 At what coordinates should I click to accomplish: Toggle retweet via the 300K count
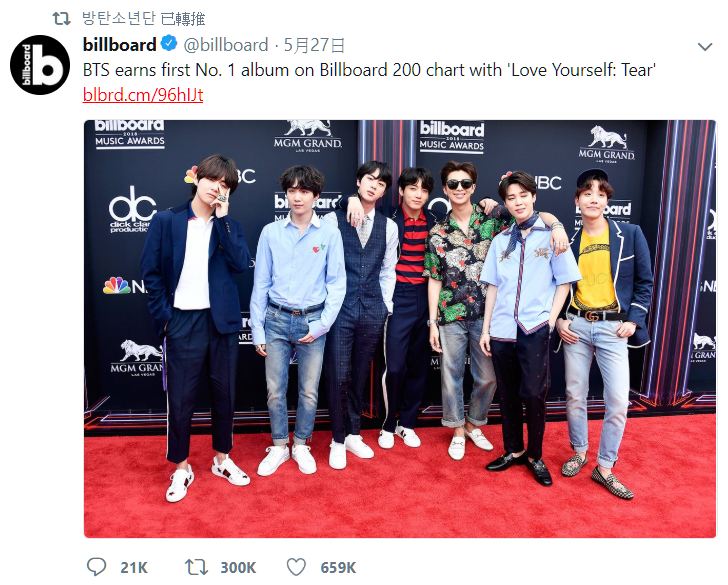coord(238,567)
